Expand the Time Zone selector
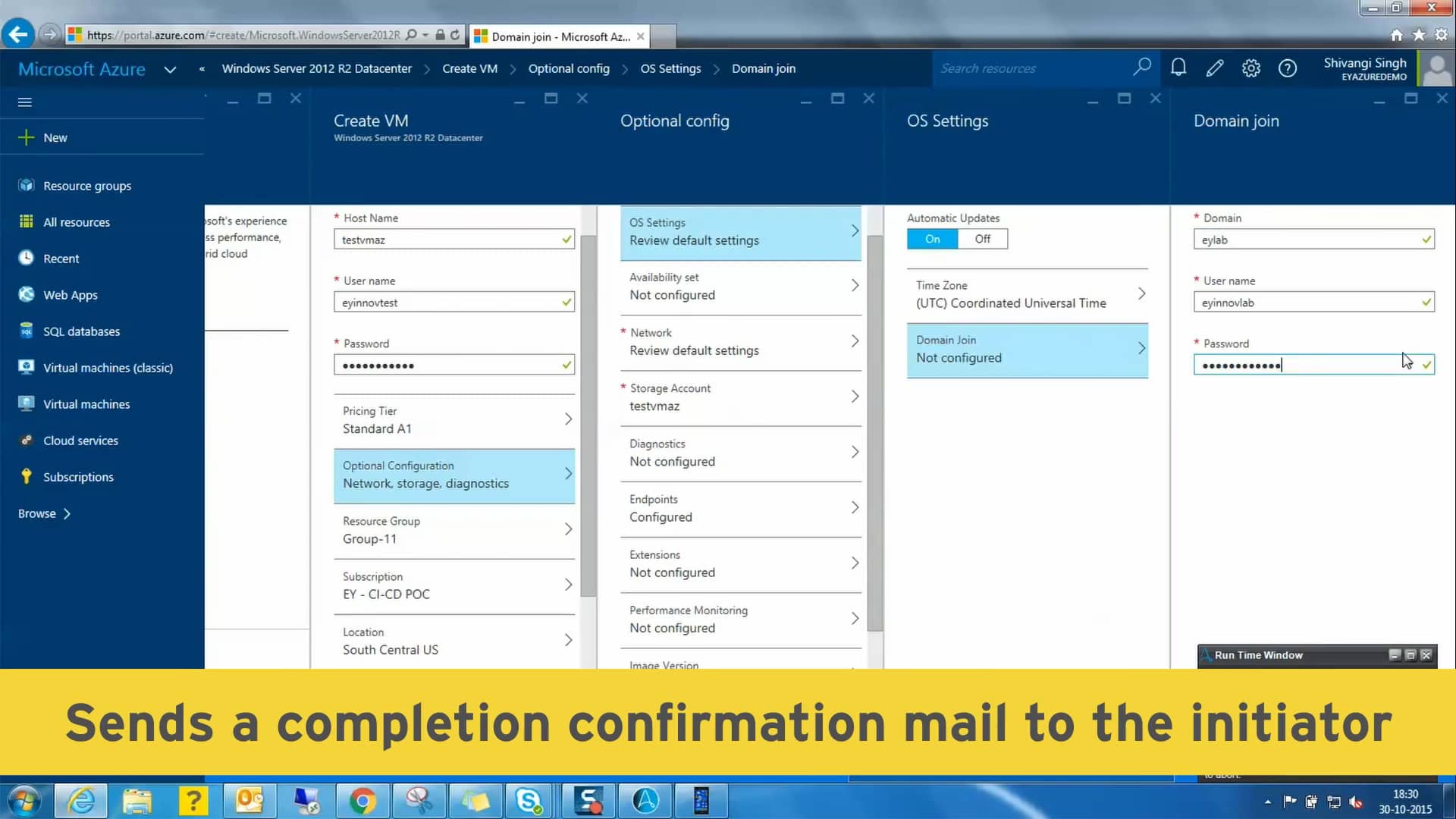1456x819 pixels. pos(1028,293)
